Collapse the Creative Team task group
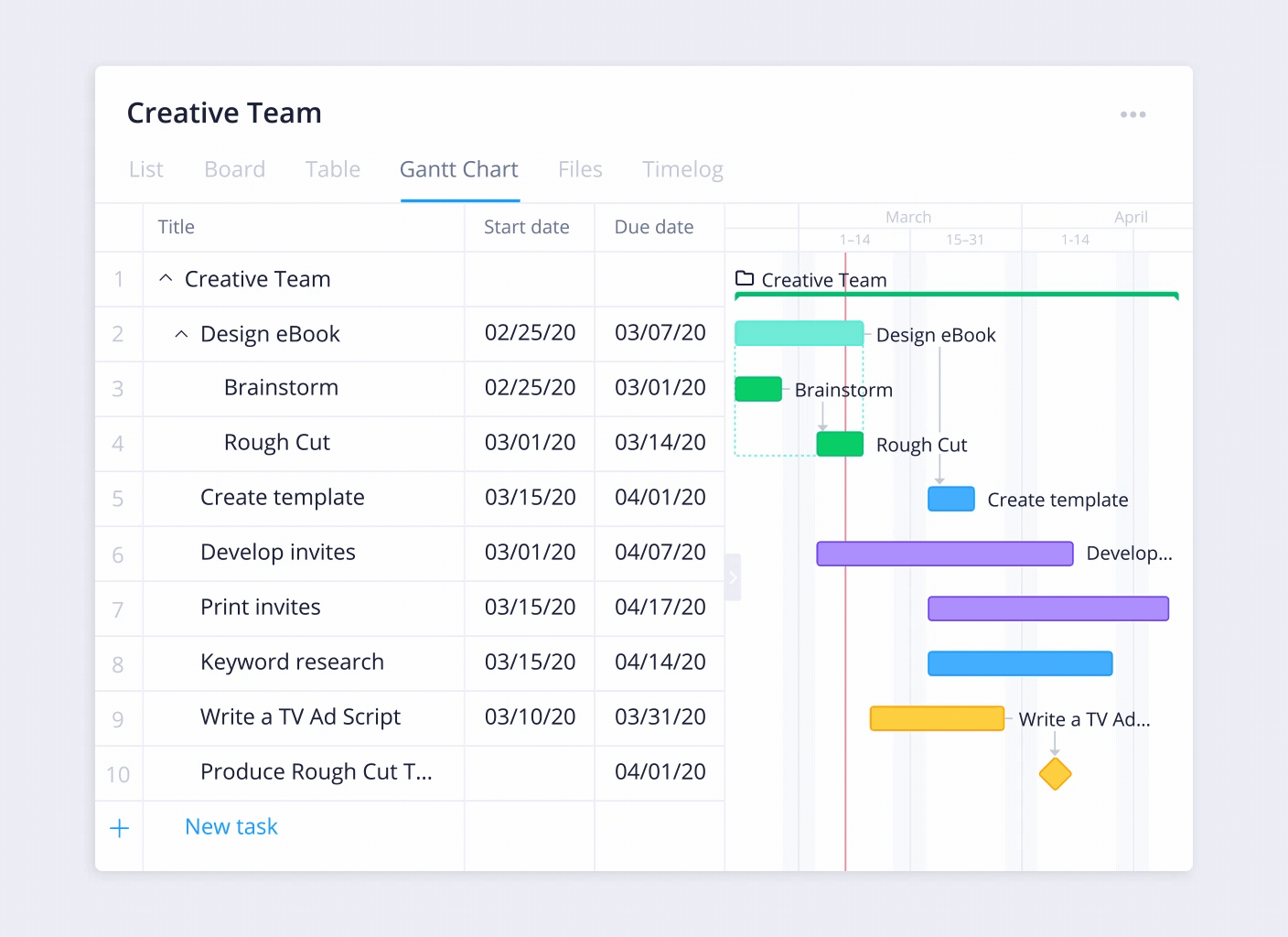Image resolution: width=1288 pixels, height=937 pixels. 166,278
